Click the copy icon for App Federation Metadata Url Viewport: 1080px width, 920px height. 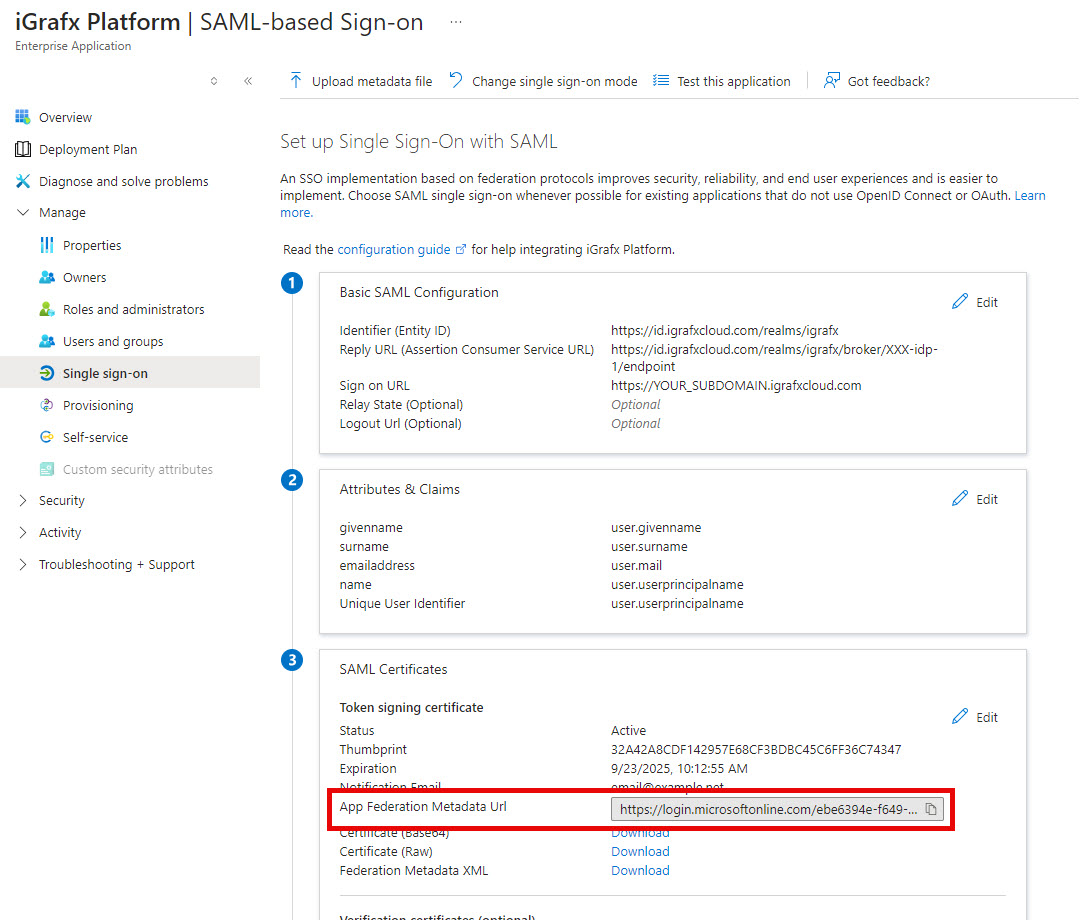click(x=930, y=810)
